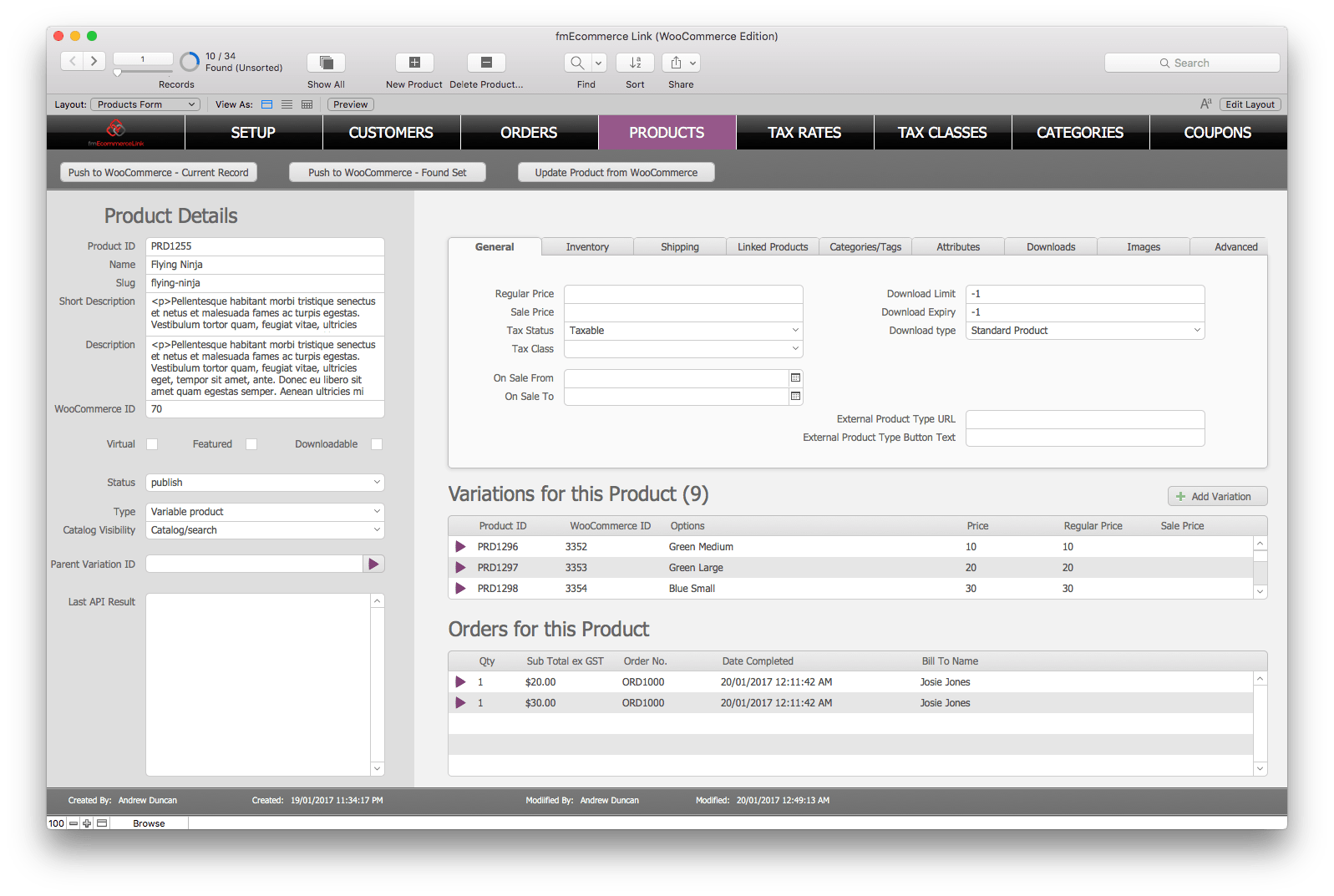Open the SETUP section
This screenshot has height=896, width=1334.
pyautogui.click(x=253, y=133)
